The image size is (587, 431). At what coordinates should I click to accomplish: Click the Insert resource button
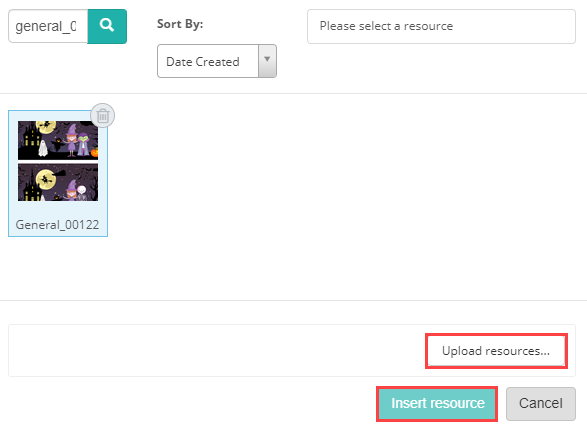point(437,404)
